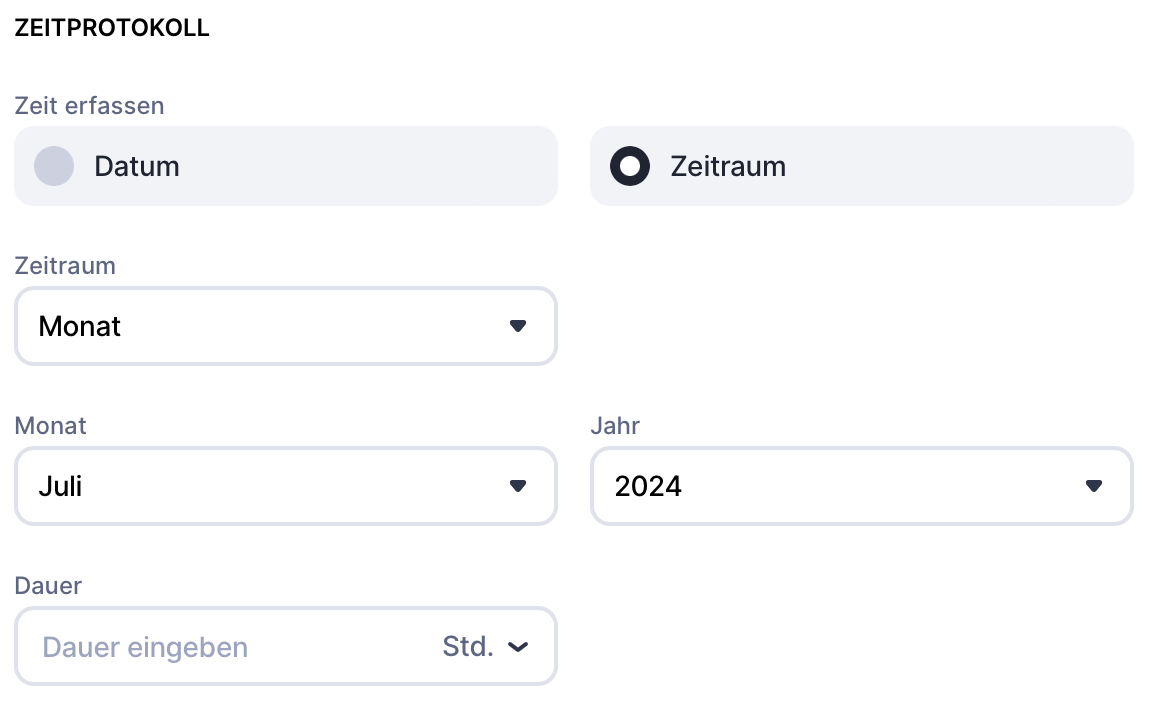Click the arrow icon in Jahr dropdown
Screen dimensions: 1162x722
(1093, 486)
